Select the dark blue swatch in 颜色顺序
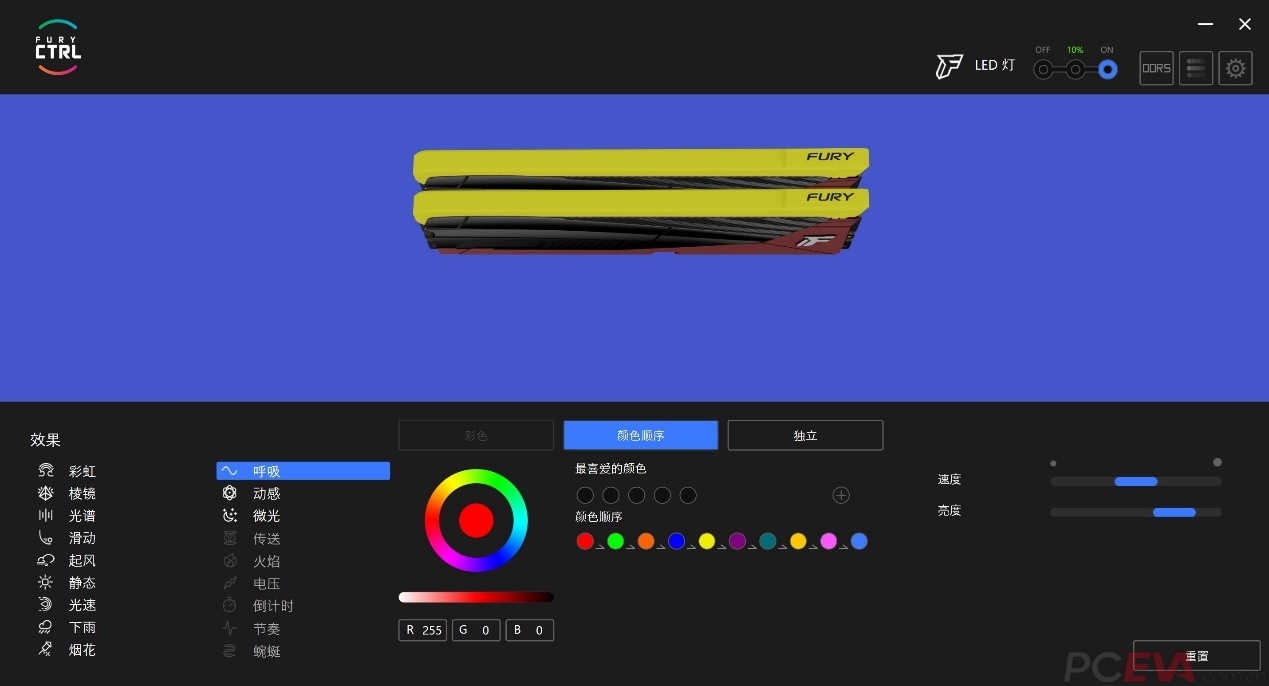 click(676, 541)
